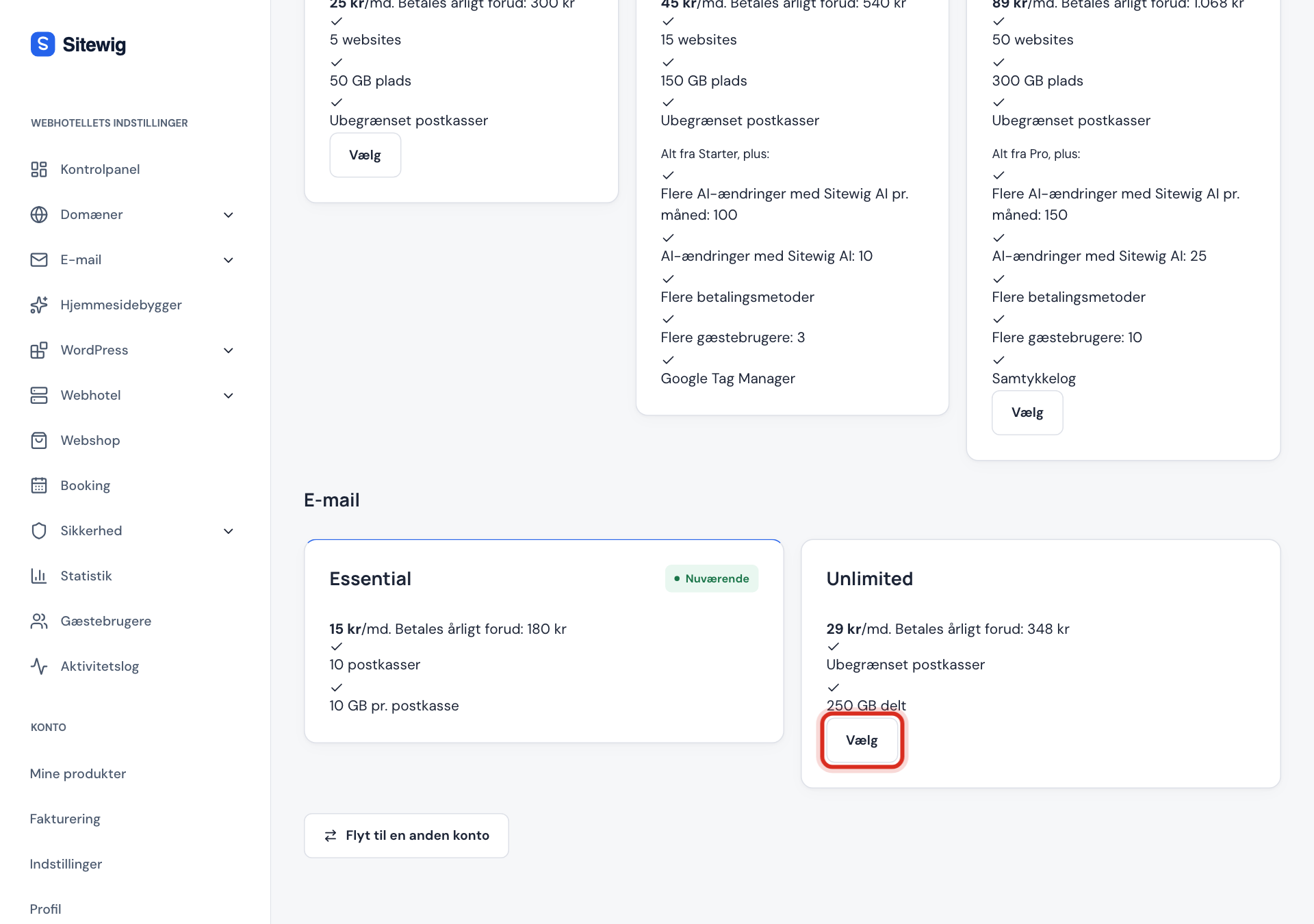Click the Webhotel server icon
Screen dimensions: 1314x924
39,396
